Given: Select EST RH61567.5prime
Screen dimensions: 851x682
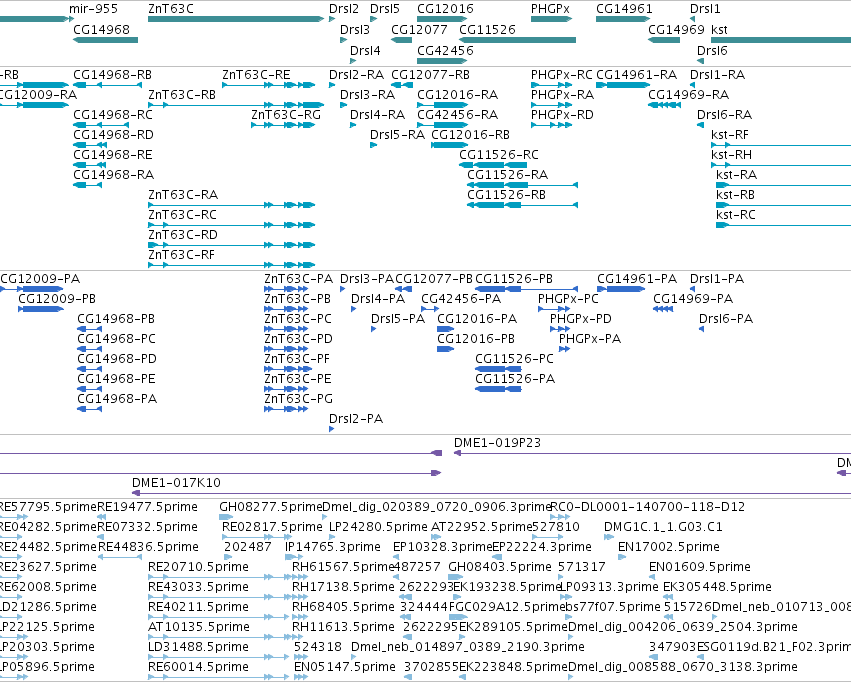Looking at the screenshot, I should point(342,566).
